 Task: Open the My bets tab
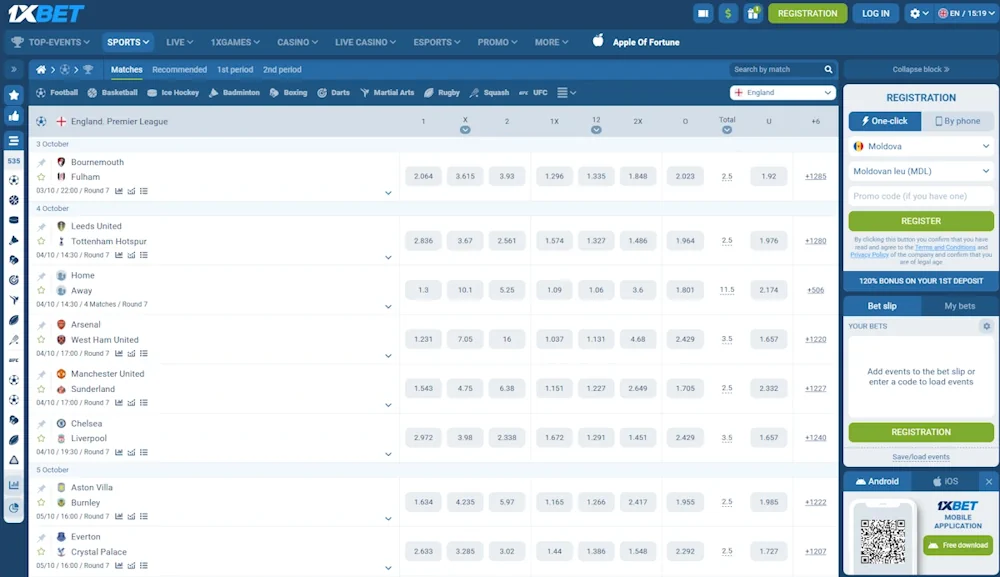click(x=959, y=306)
